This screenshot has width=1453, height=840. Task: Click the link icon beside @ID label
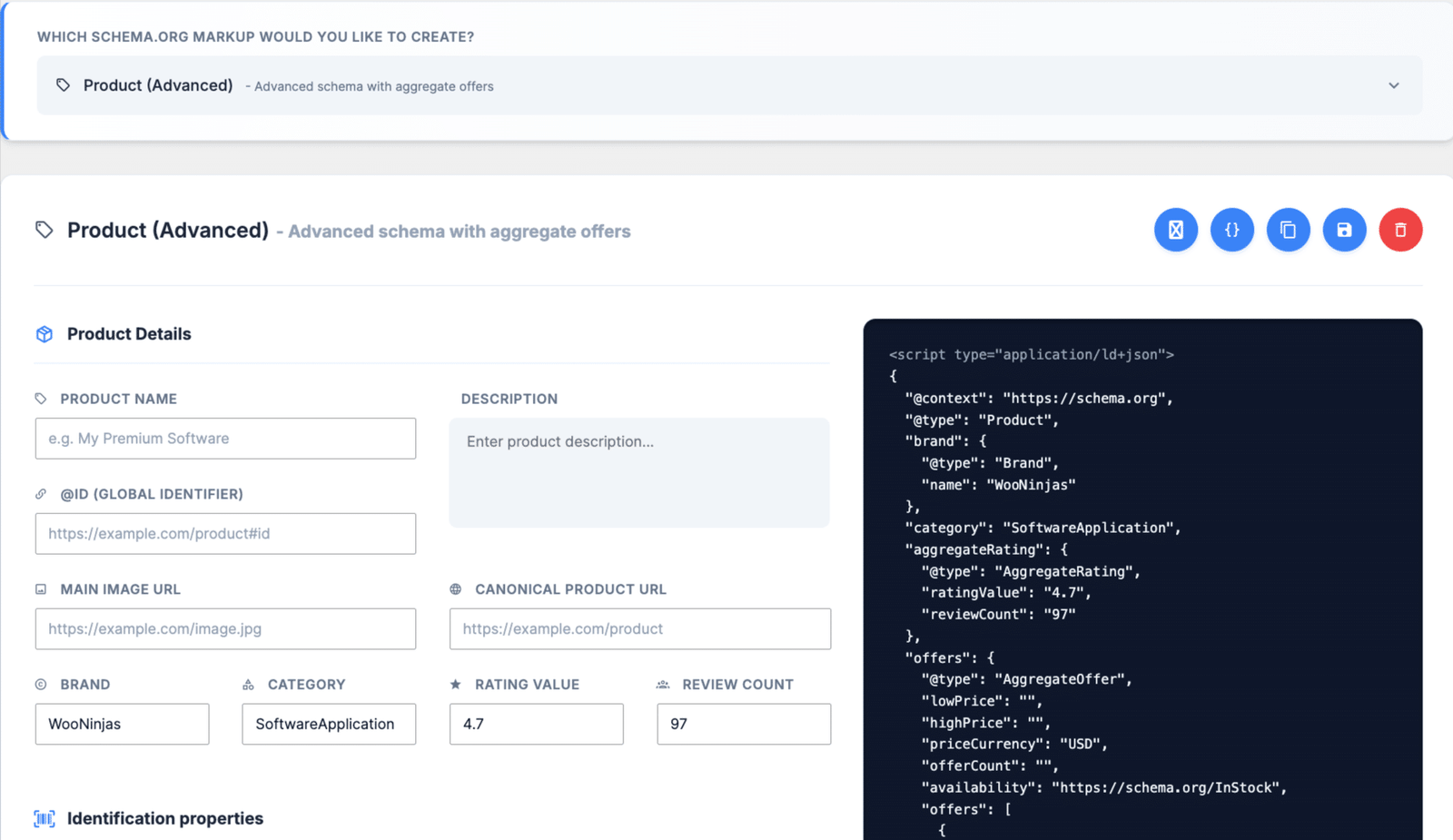[x=41, y=494]
